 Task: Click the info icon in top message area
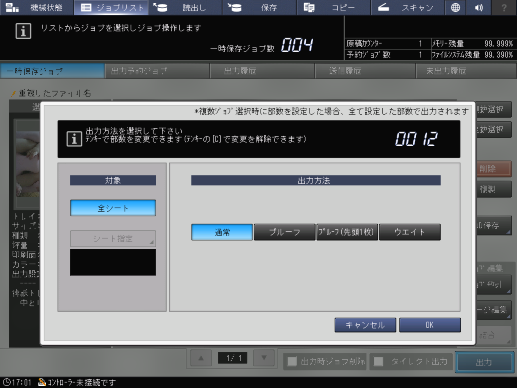tap(23, 31)
